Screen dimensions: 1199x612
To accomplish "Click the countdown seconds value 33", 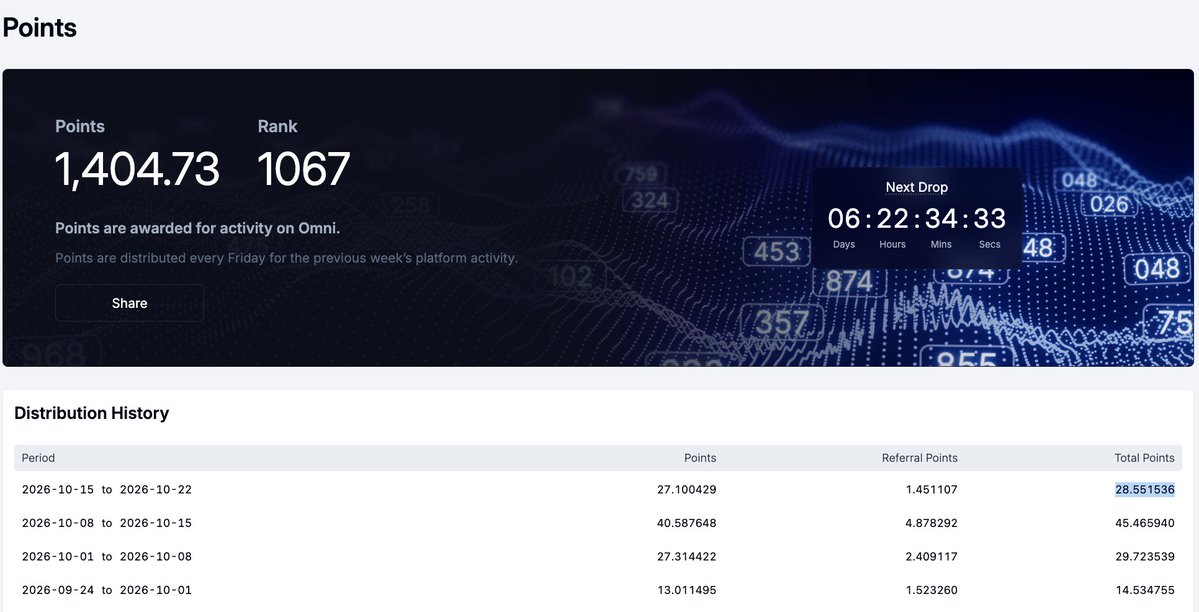I will (989, 219).
